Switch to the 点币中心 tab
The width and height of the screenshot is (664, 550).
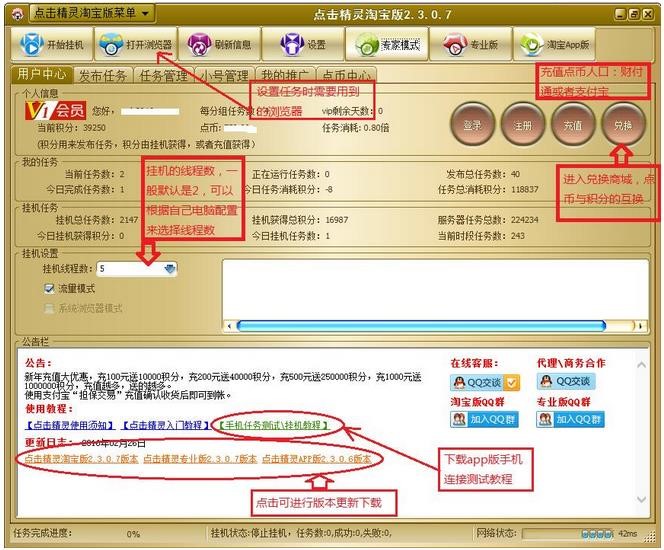tap(346, 75)
